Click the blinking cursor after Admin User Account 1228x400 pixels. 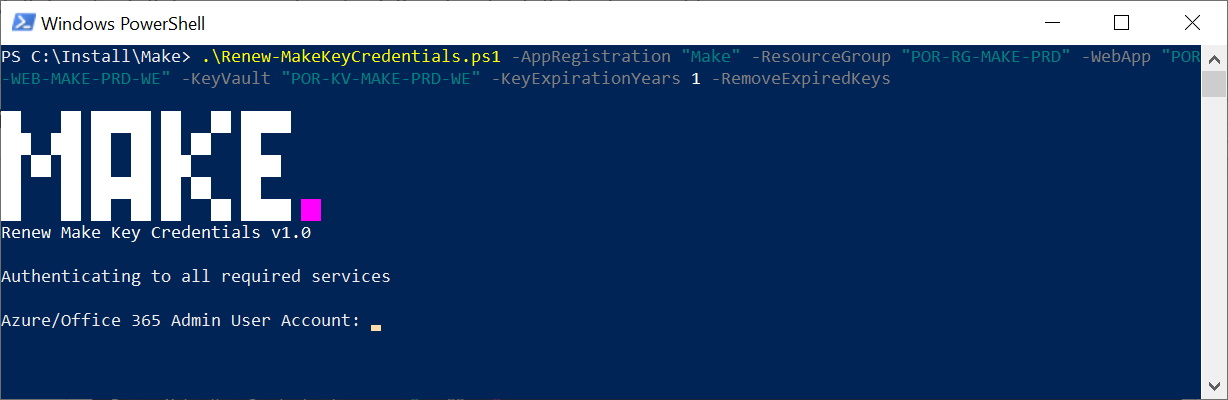(x=375, y=326)
